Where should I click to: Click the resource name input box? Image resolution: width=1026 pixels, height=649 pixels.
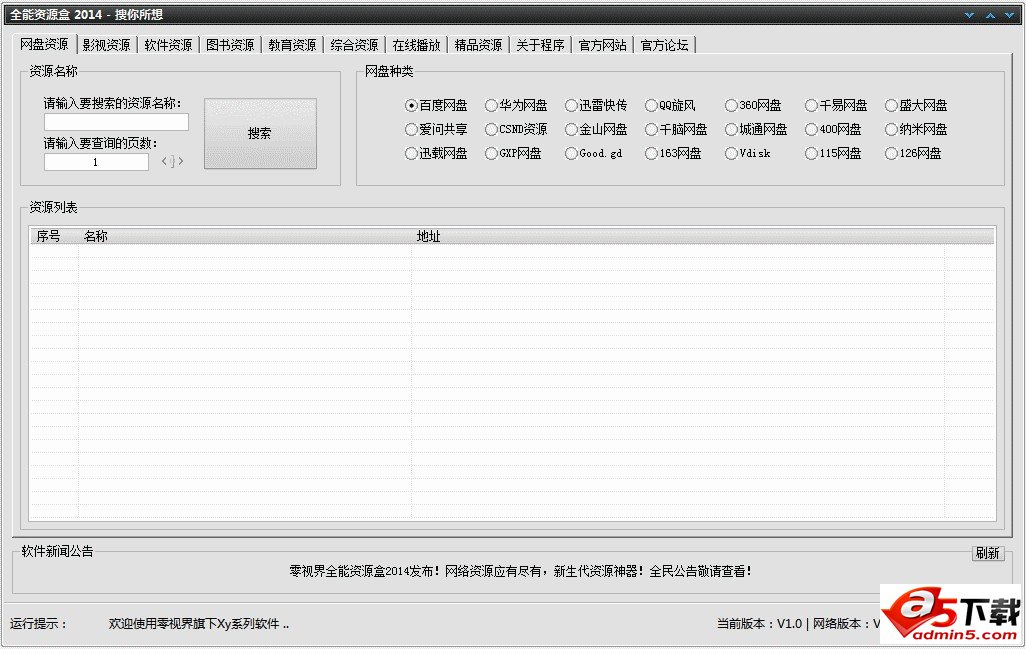pyautogui.click(x=115, y=122)
